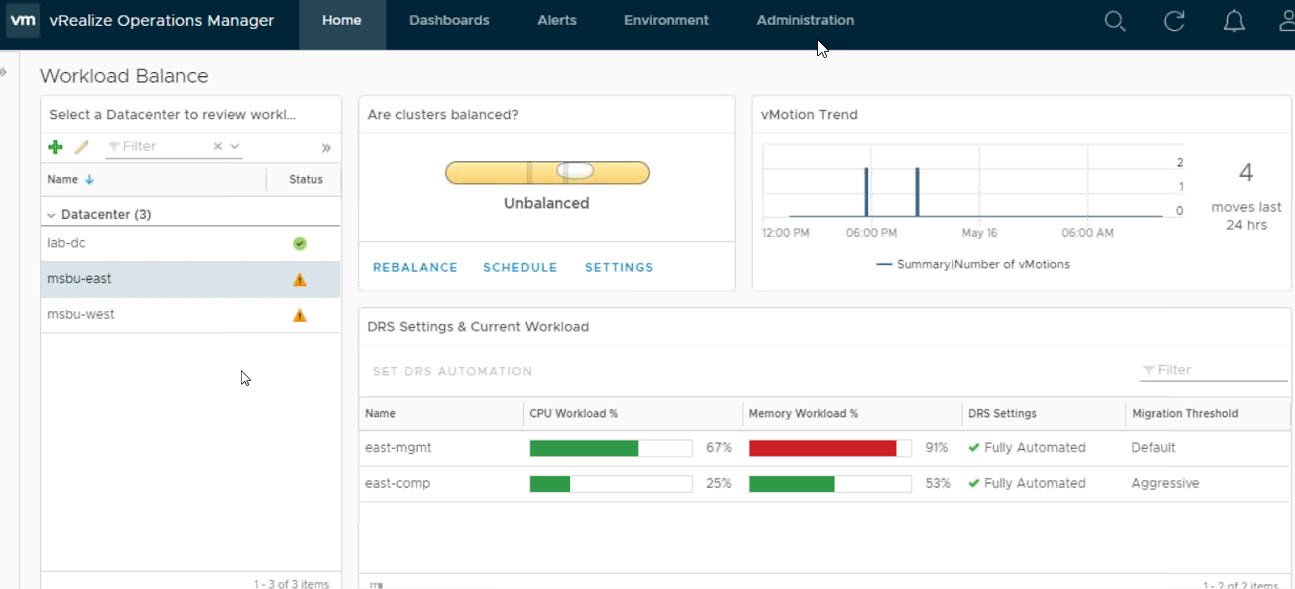Image resolution: width=1295 pixels, height=589 pixels.
Task: Click the pencil edit icon
Action: pos(82,147)
